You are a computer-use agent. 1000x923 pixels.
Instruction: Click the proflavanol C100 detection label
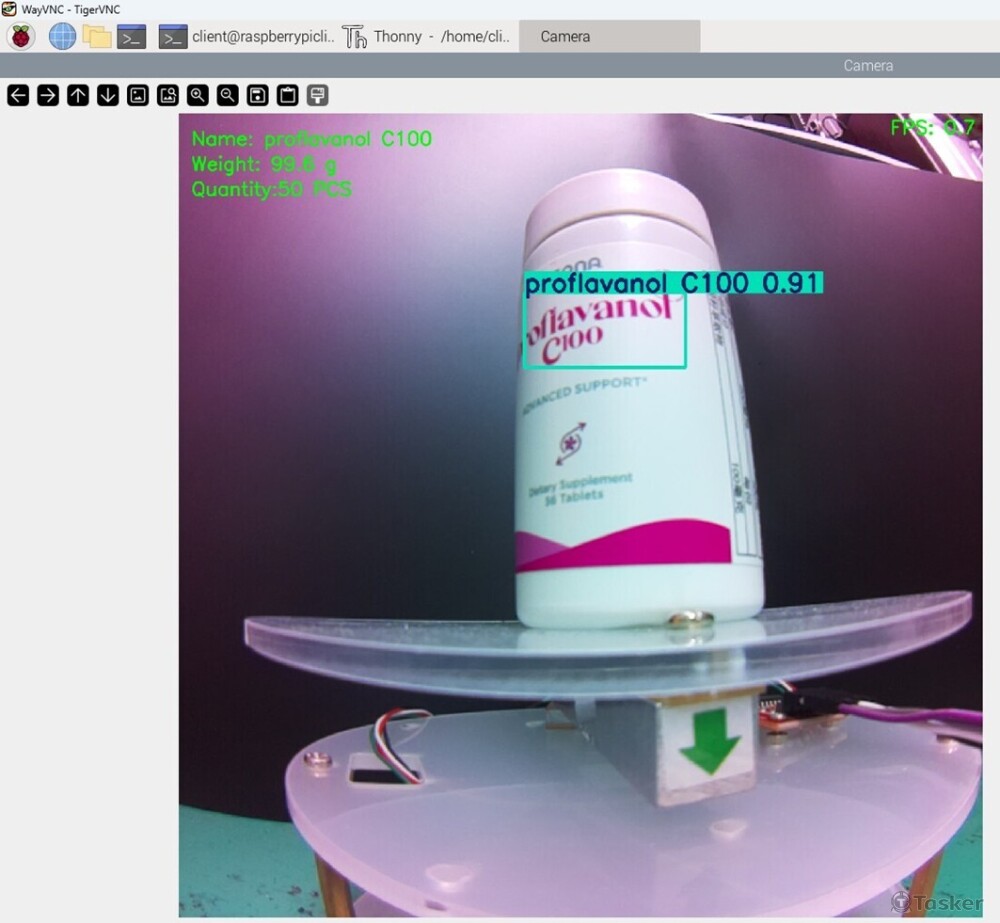pyautogui.click(x=673, y=283)
